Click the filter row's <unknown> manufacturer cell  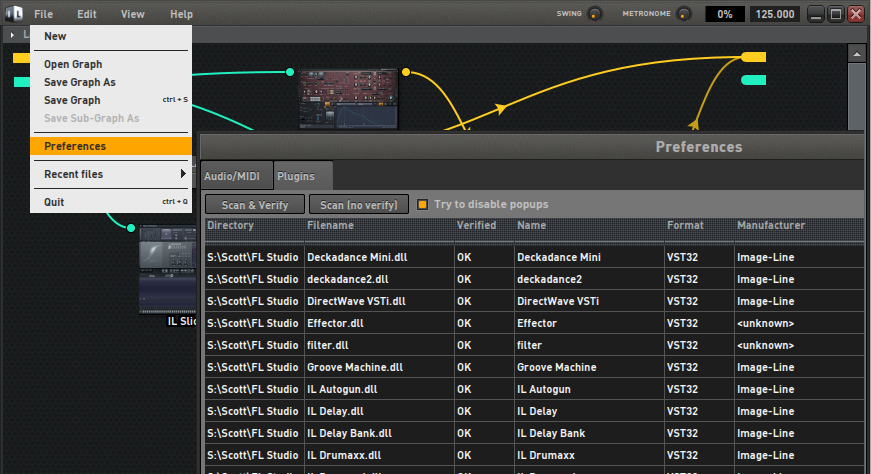tap(799, 345)
